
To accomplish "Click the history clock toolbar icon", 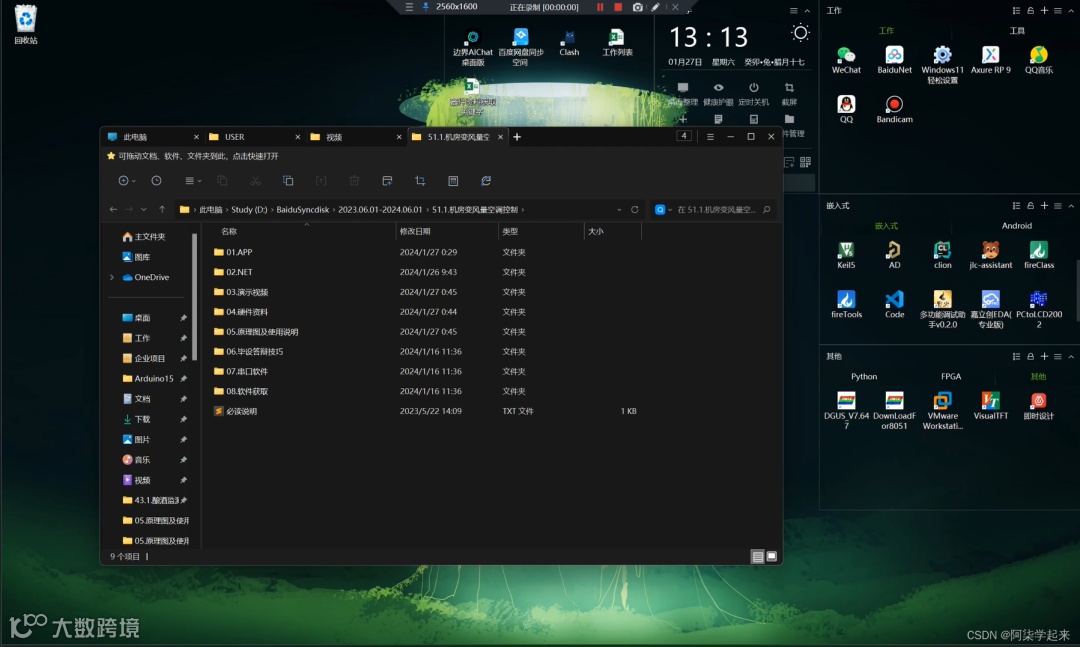I will 156,181.
